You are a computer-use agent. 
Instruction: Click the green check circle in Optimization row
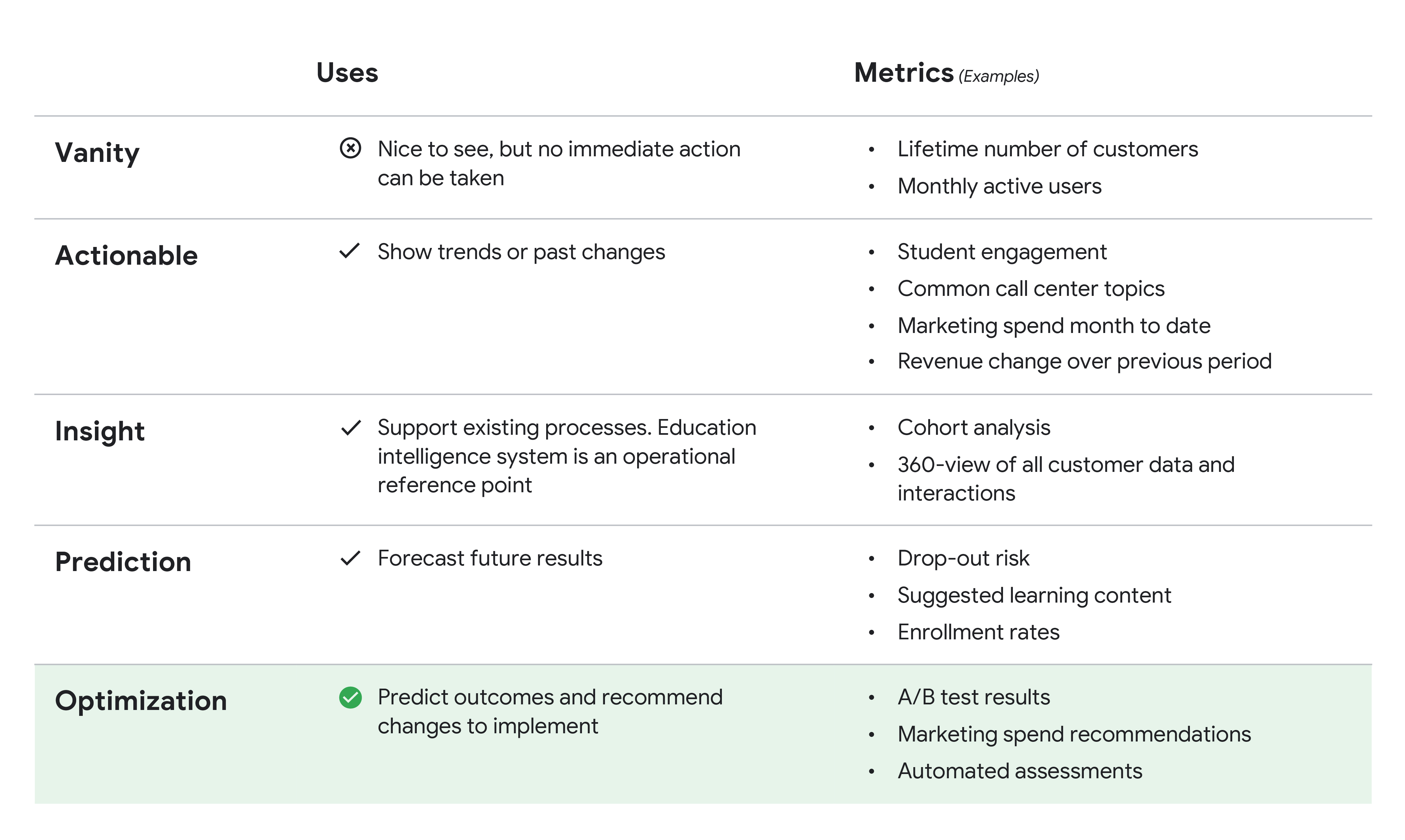(350, 697)
